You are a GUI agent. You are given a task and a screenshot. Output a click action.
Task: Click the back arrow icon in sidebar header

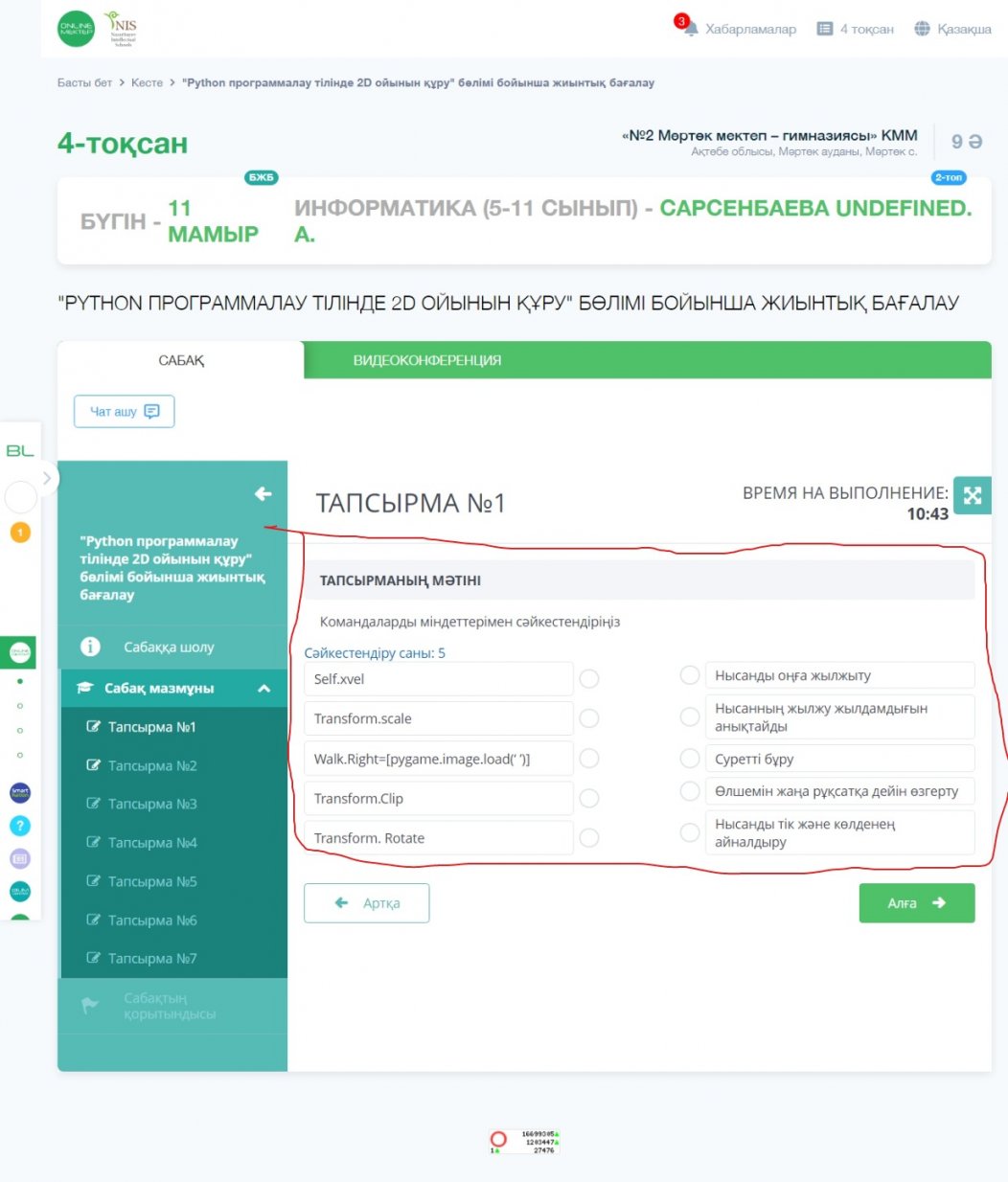pyautogui.click(x=263, y=493)
